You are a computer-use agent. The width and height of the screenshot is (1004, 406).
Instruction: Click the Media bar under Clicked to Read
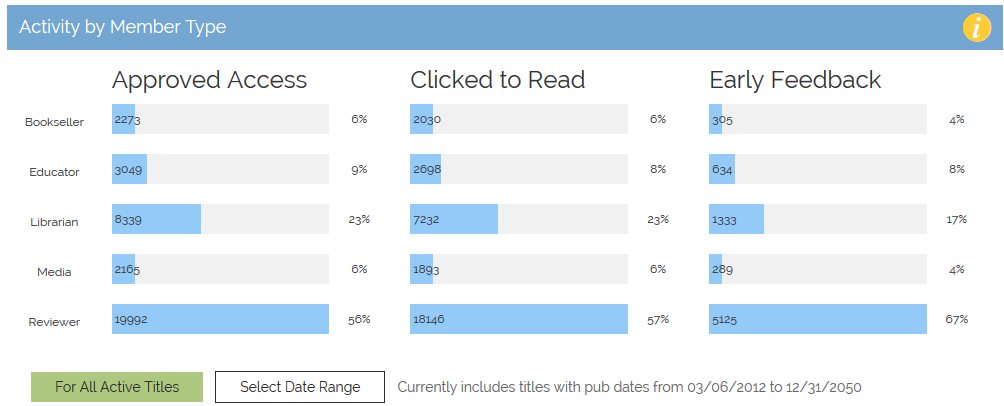(421, 269)
